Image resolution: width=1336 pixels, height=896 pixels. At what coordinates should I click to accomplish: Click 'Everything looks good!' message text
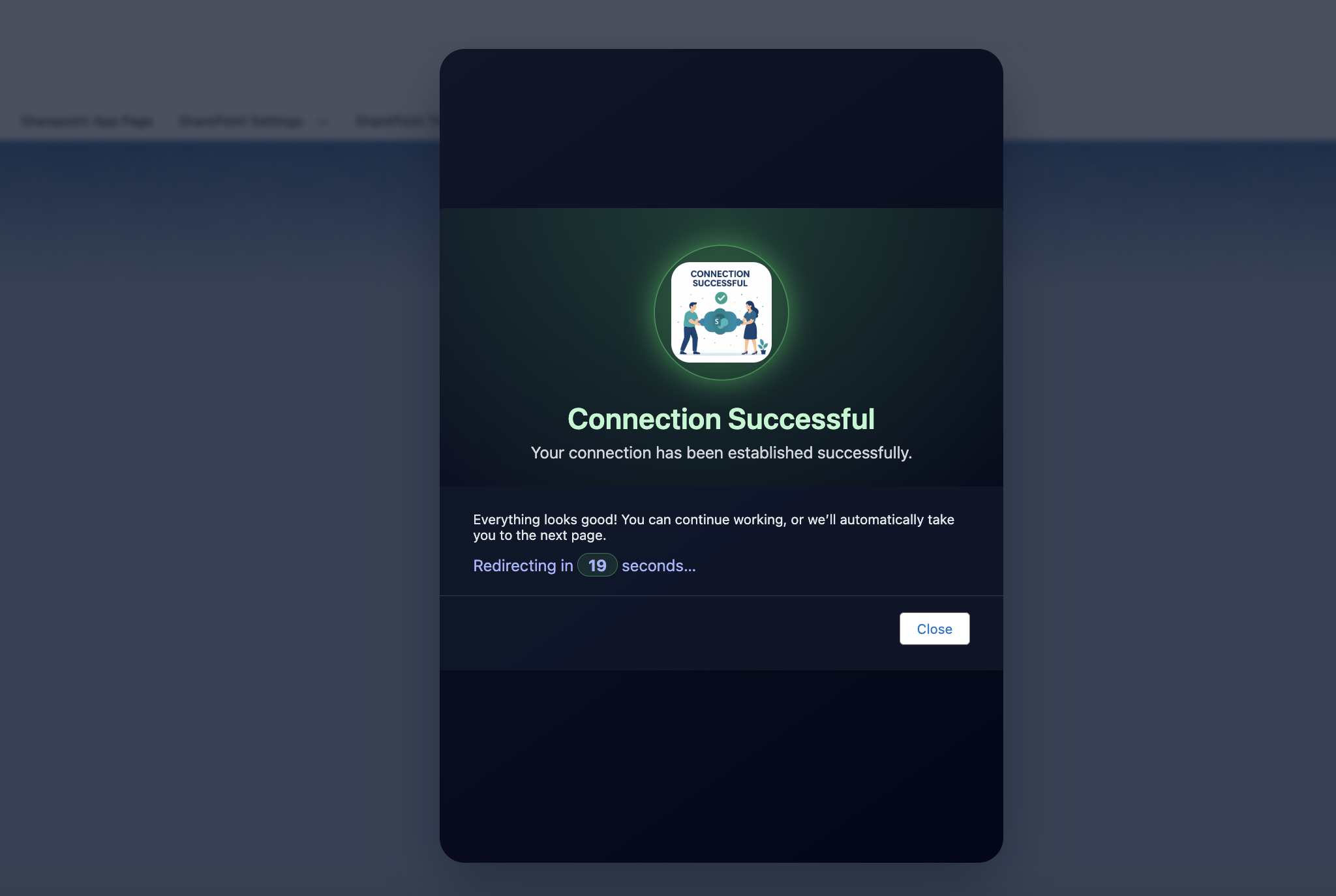714,527
